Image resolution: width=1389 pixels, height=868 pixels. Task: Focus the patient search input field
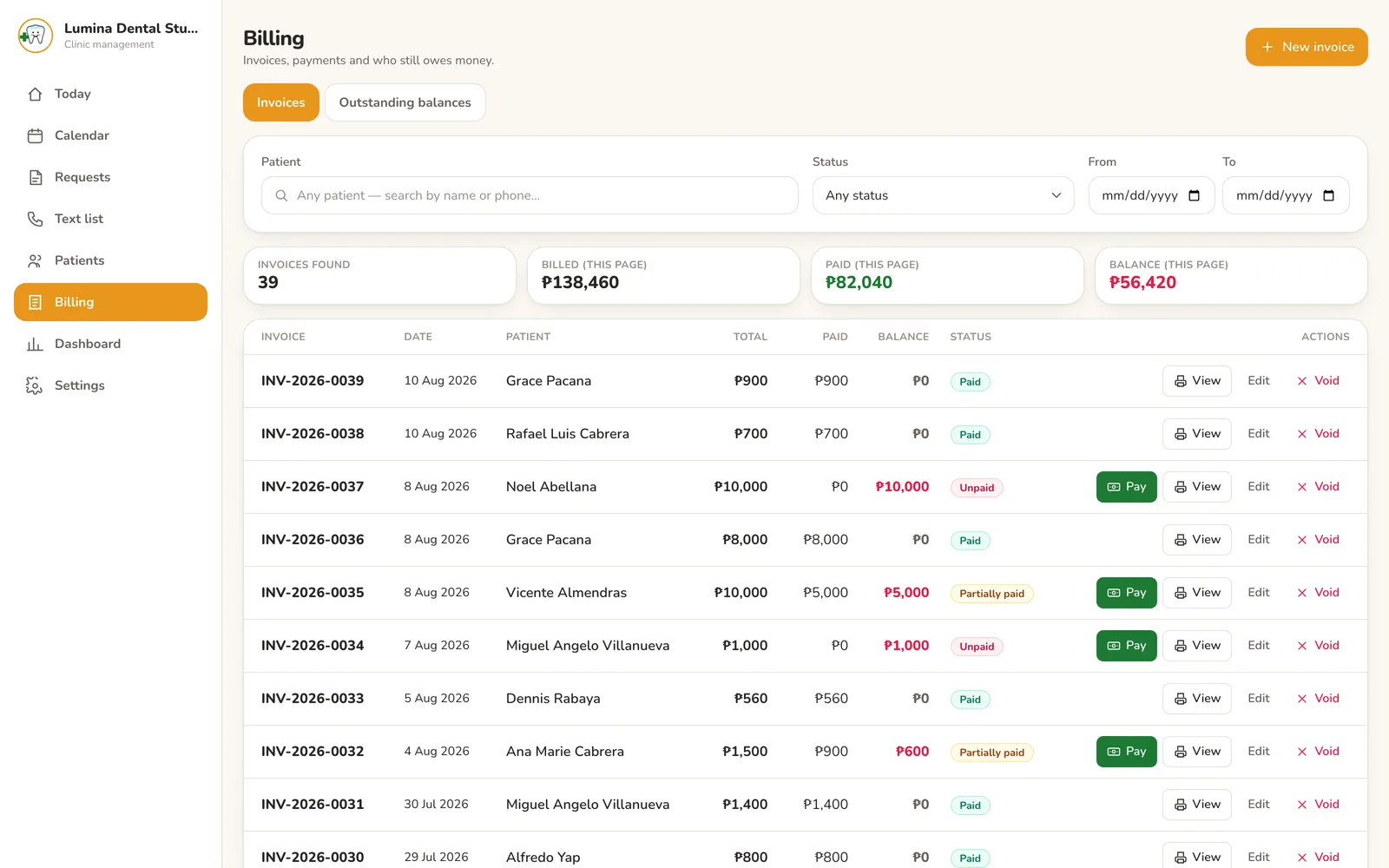(530, 195)
